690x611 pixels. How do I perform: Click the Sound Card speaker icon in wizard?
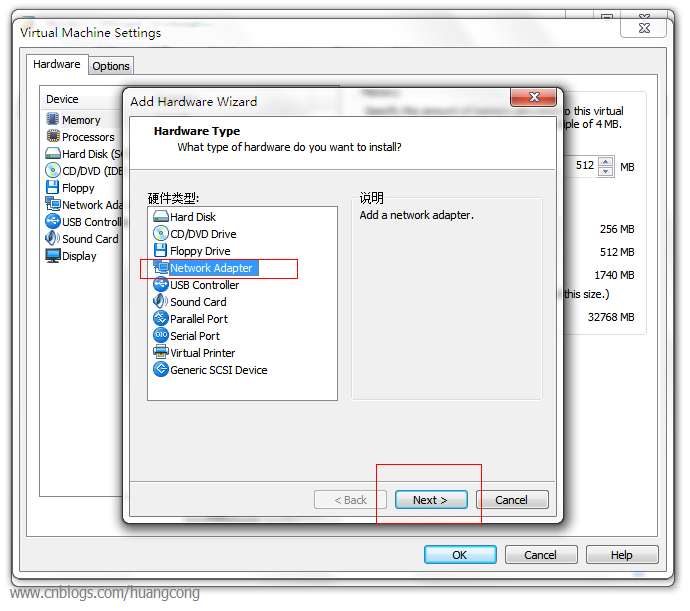[160, 302]
